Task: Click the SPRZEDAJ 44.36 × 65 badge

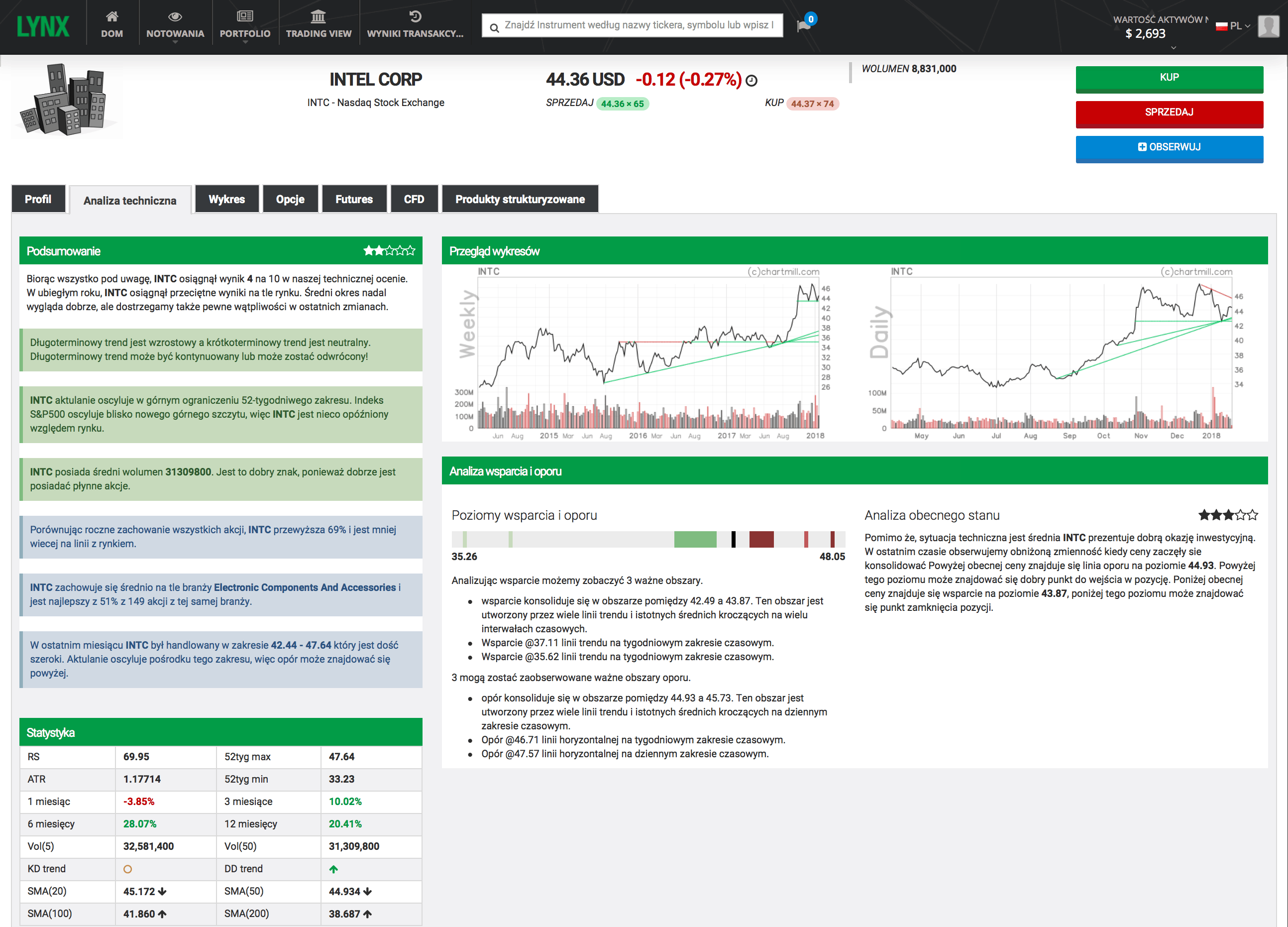Action: [623, 104]
